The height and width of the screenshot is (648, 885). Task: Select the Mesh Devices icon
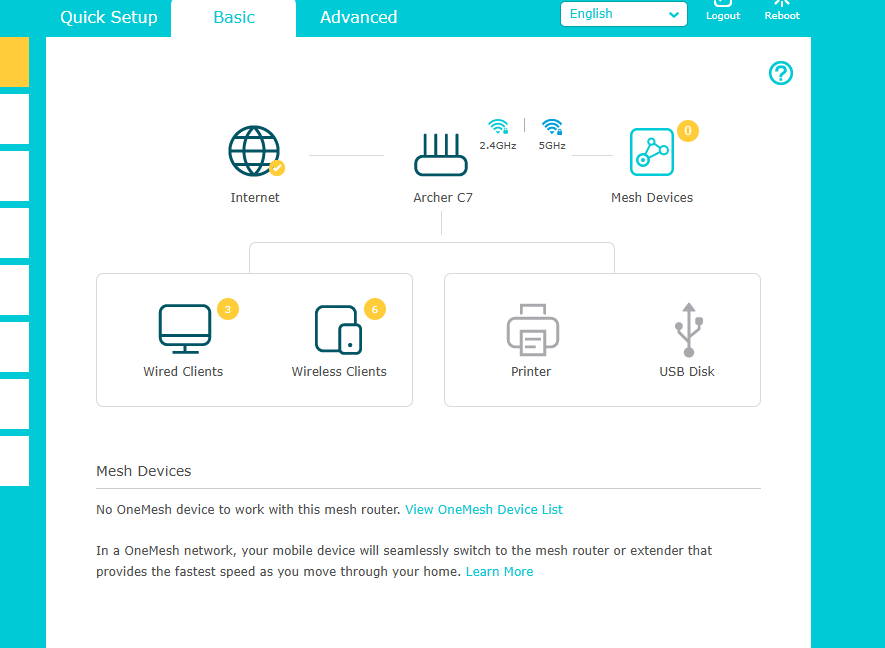(x=652, y=152)
